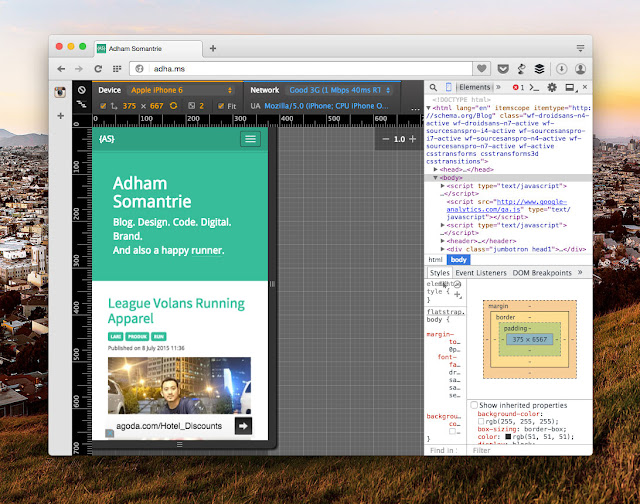Click the white background-color swatch rgb(255, 255, 255)
Viewport: 640px width, 504px height.
[x=481, y=422]
